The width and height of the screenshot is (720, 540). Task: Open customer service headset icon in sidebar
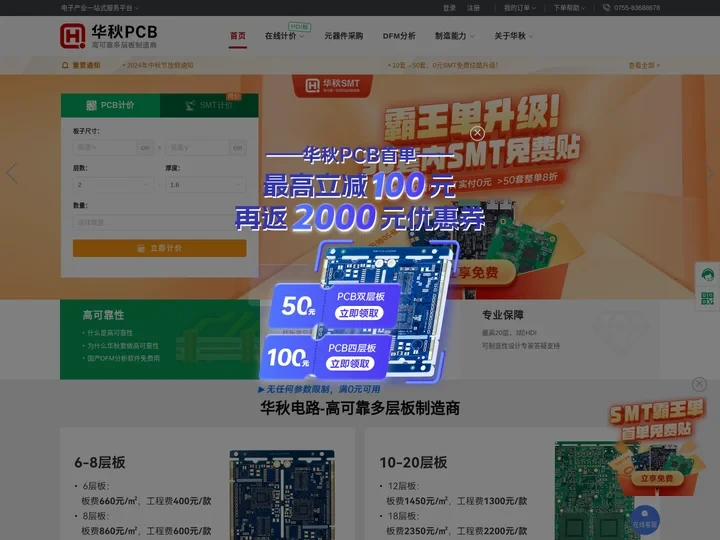(x=707, y=275)
